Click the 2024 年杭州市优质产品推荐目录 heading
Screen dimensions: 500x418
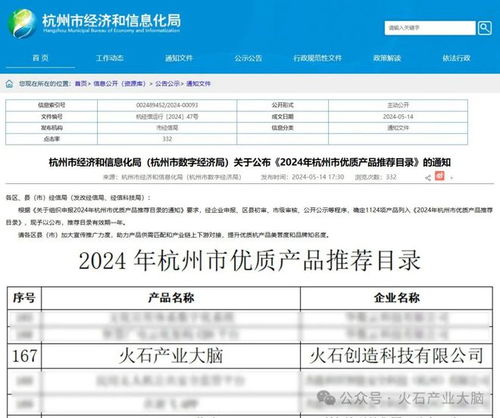tap(250, 260)
